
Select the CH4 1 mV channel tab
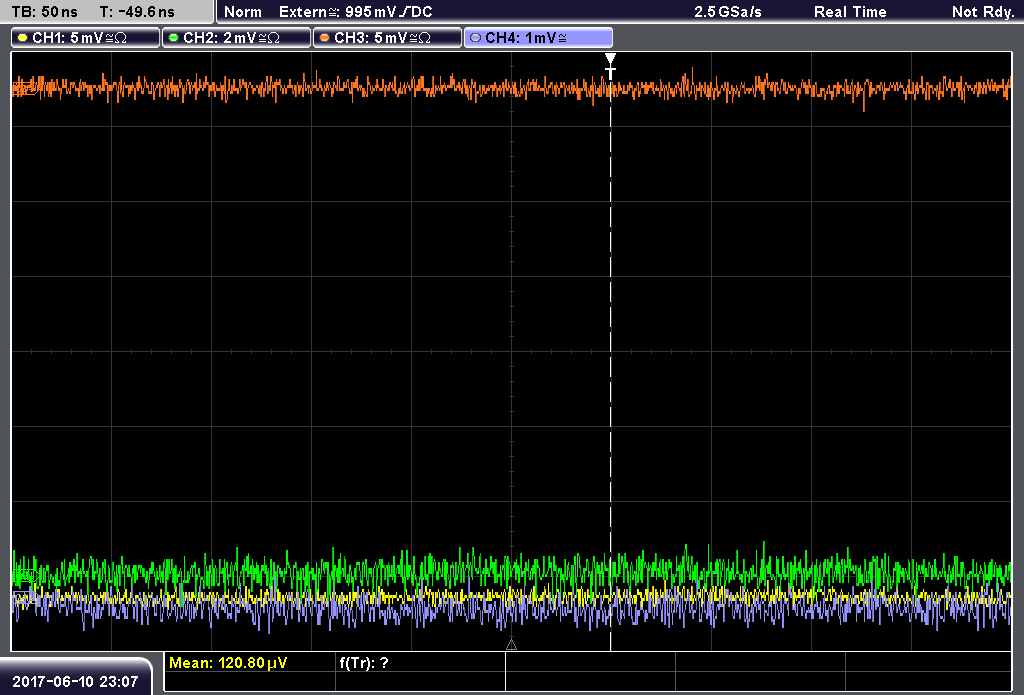[538, 38]
